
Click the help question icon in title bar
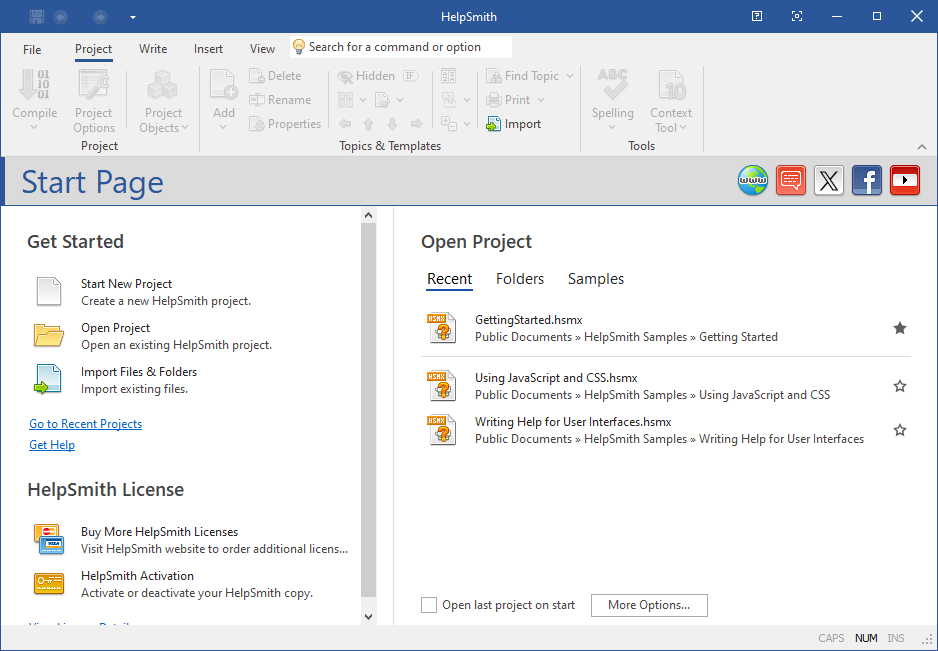[757, 16]
